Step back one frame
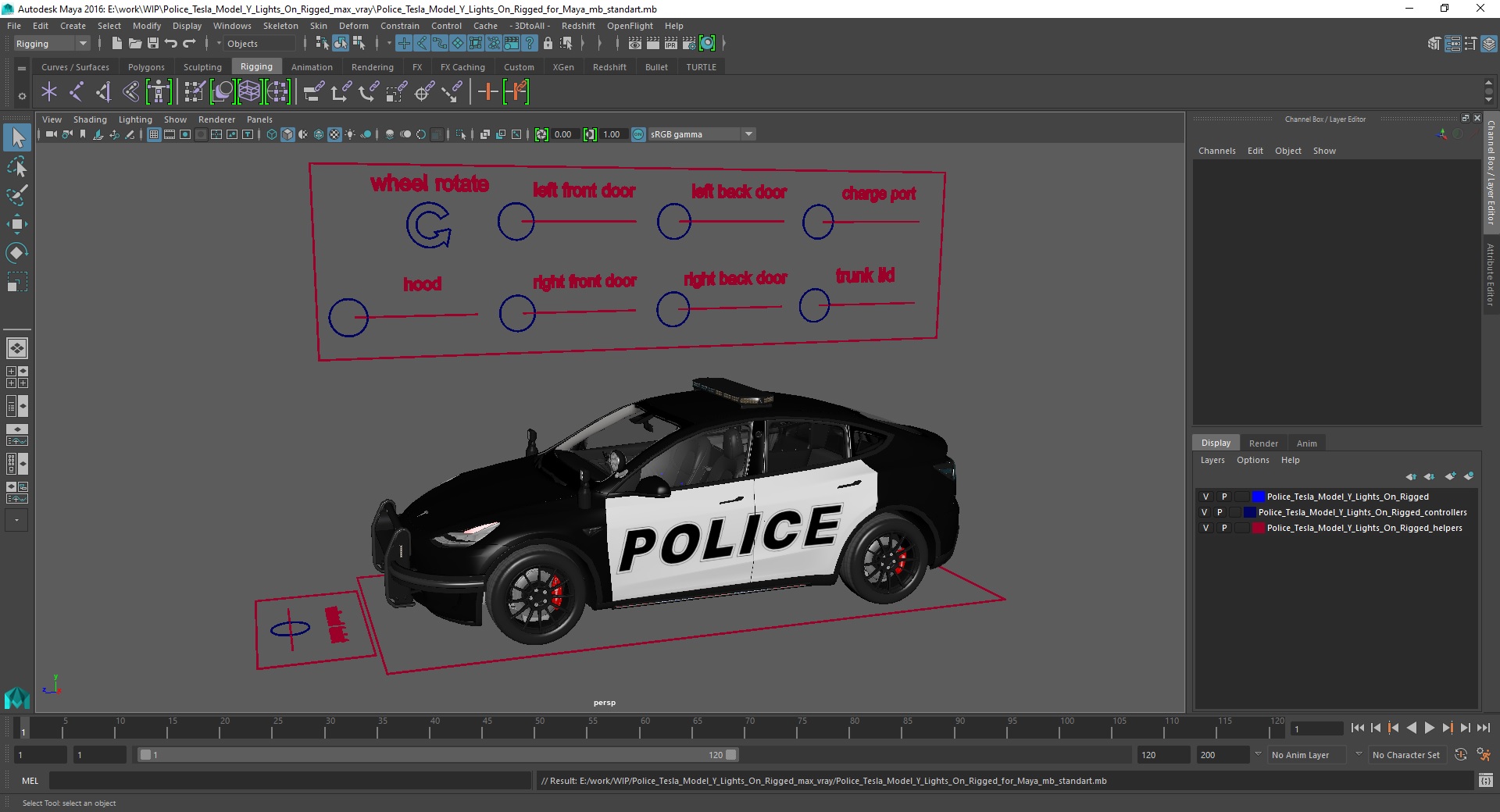This screenshot has height=812, width=1500. click(x=1376, y=728)
